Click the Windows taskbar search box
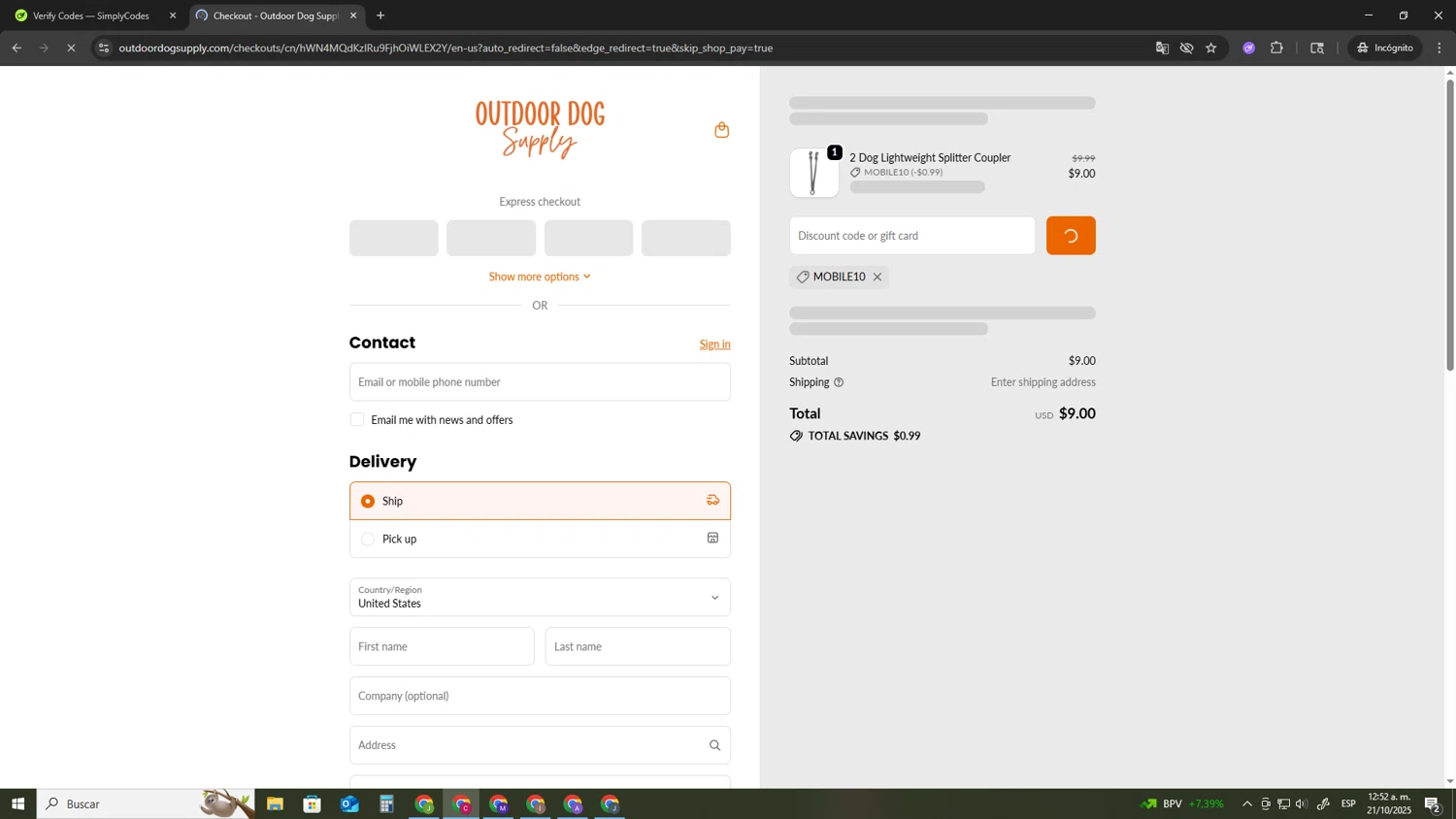This screenshot has width=1456, height=819. (146, 803)
